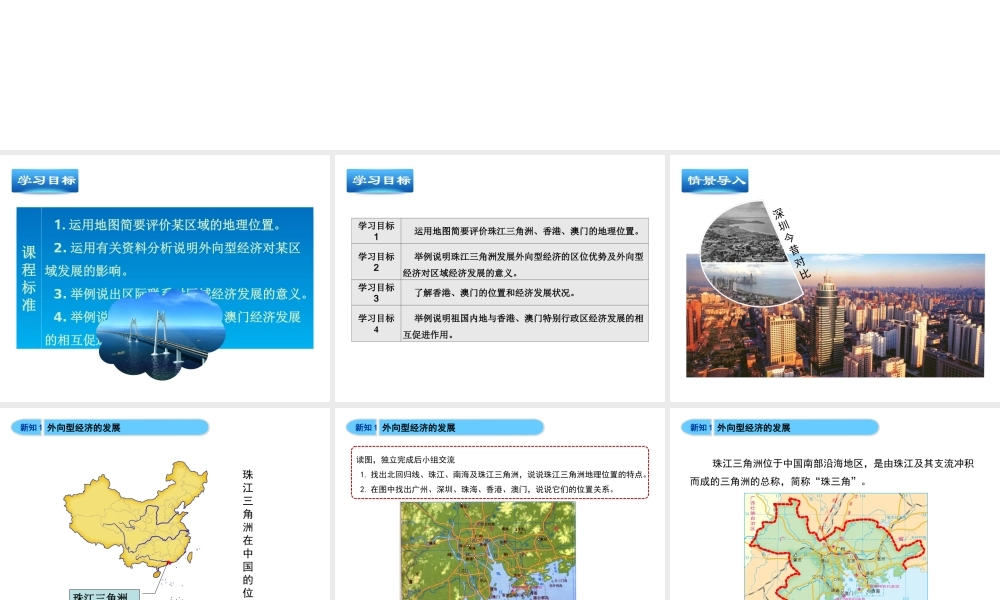The height and width of the screenshot is (600, 1000).
Task: Click the cloud-shaped sea bridge picture
Action: pyautogui.click(x=161, y=335)
